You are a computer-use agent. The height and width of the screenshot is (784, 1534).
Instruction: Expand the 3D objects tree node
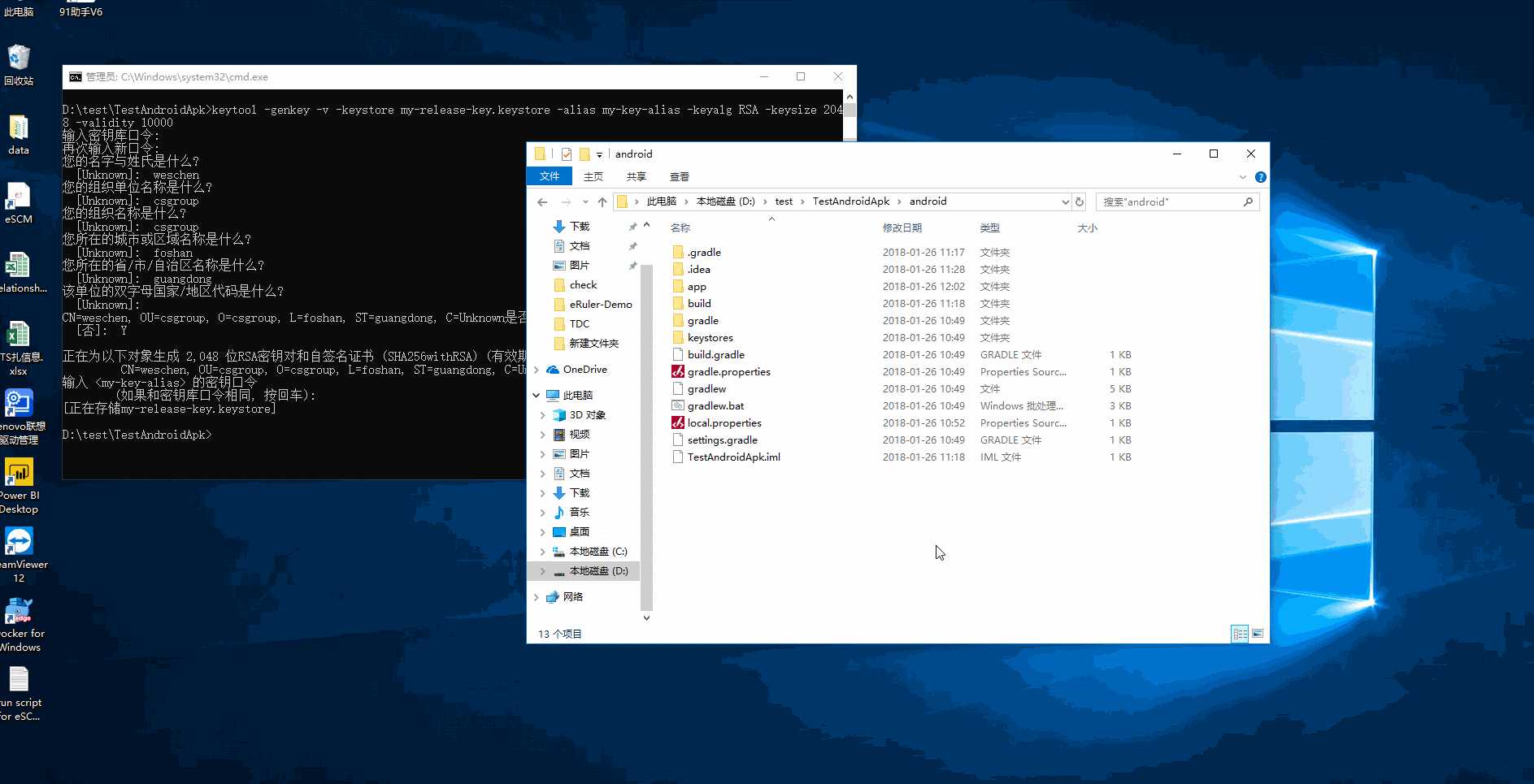(x=543, y=415)
